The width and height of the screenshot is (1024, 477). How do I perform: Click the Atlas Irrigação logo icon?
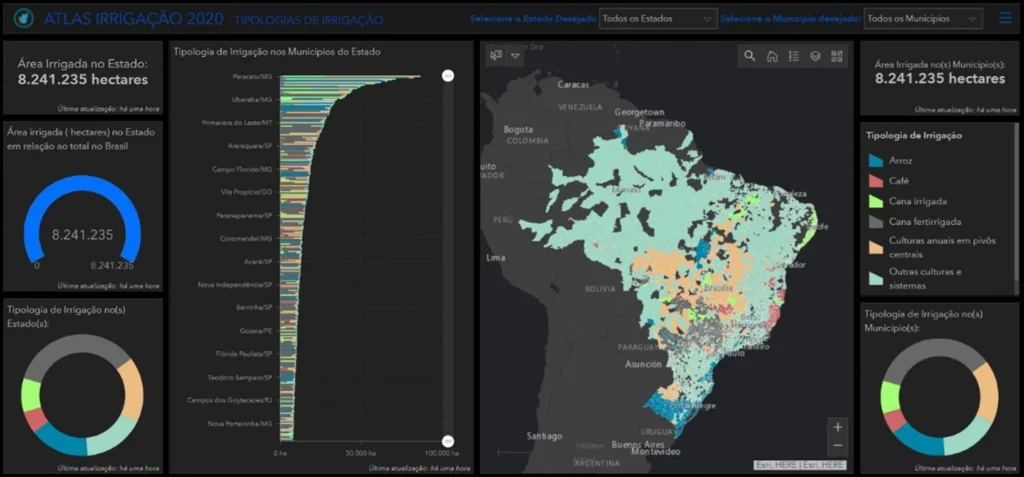click(23, 18)
